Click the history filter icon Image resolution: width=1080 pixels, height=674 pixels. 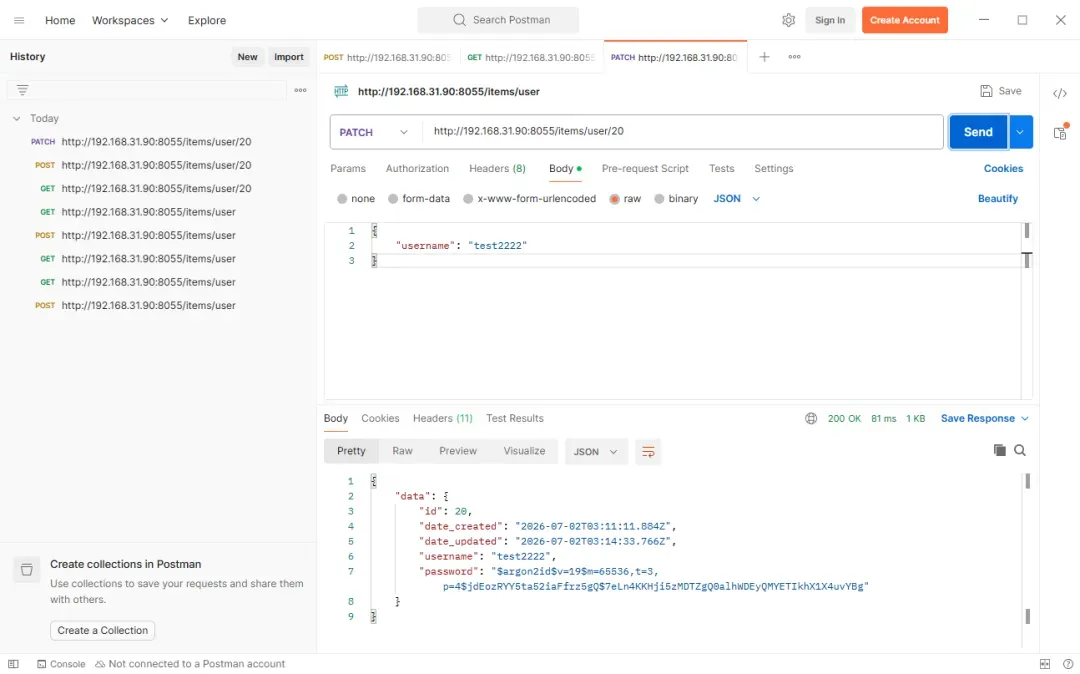coord(23,90)
